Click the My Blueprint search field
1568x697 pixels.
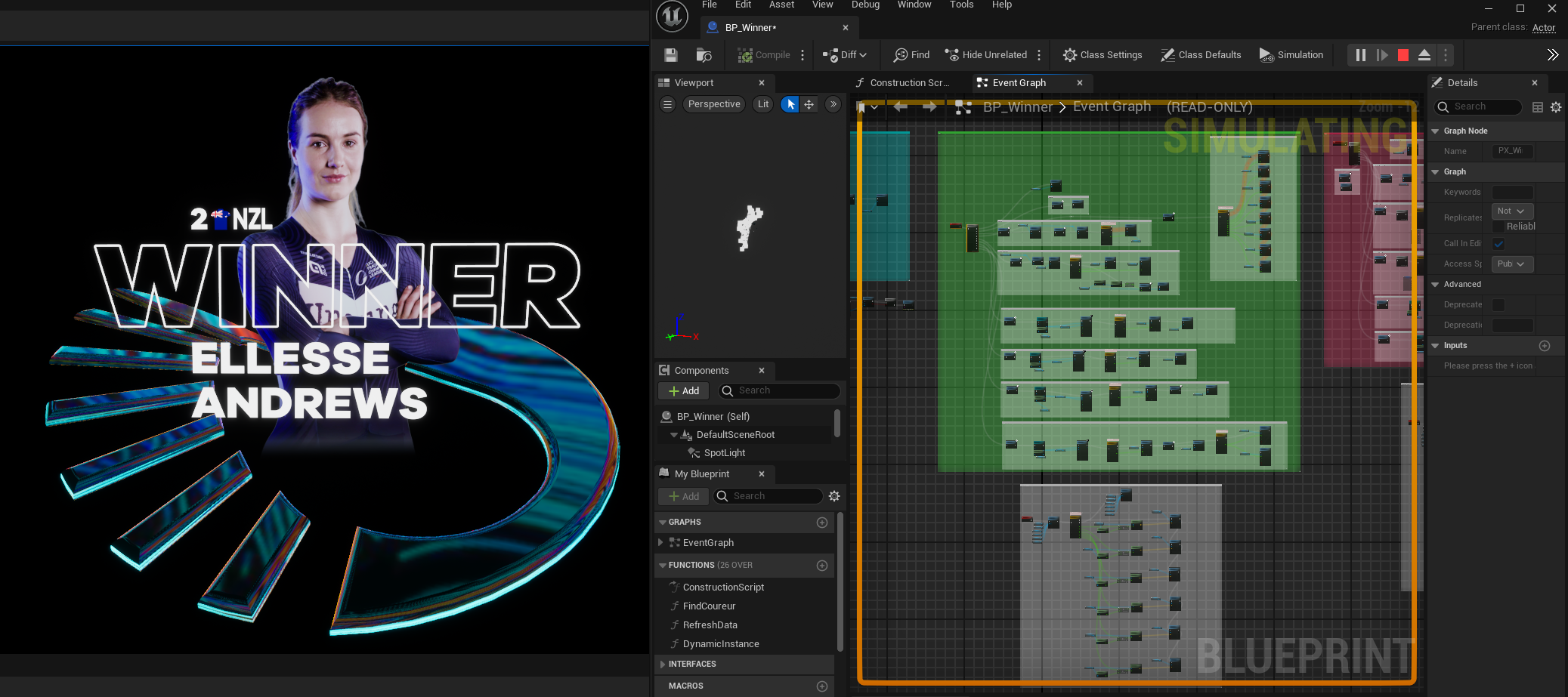(769, 496)
